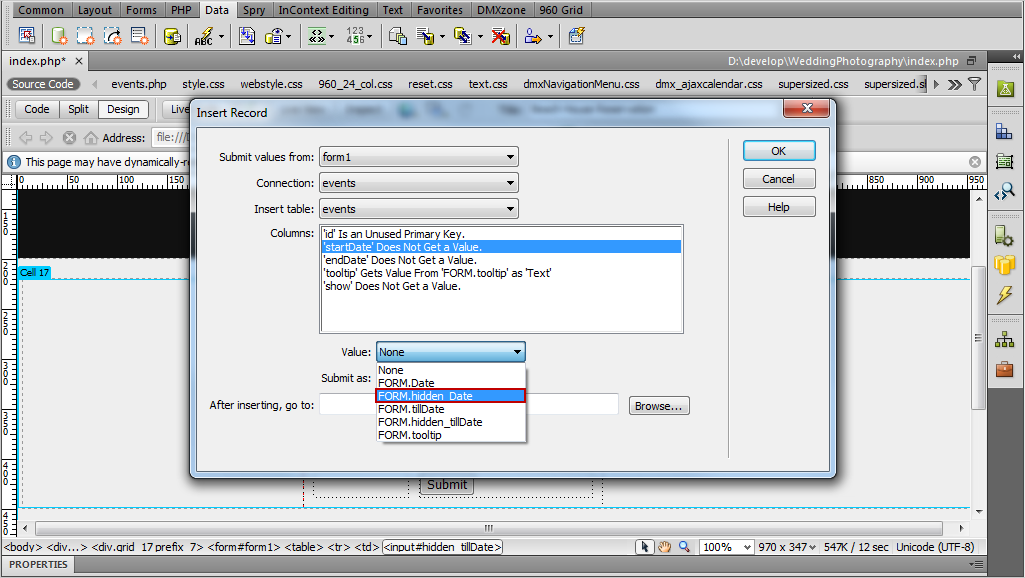Image resolution: width=1025 pixels, height=578 pixels.
Task: Insert a Spry Region from toolbar
Action: point(86,35)
